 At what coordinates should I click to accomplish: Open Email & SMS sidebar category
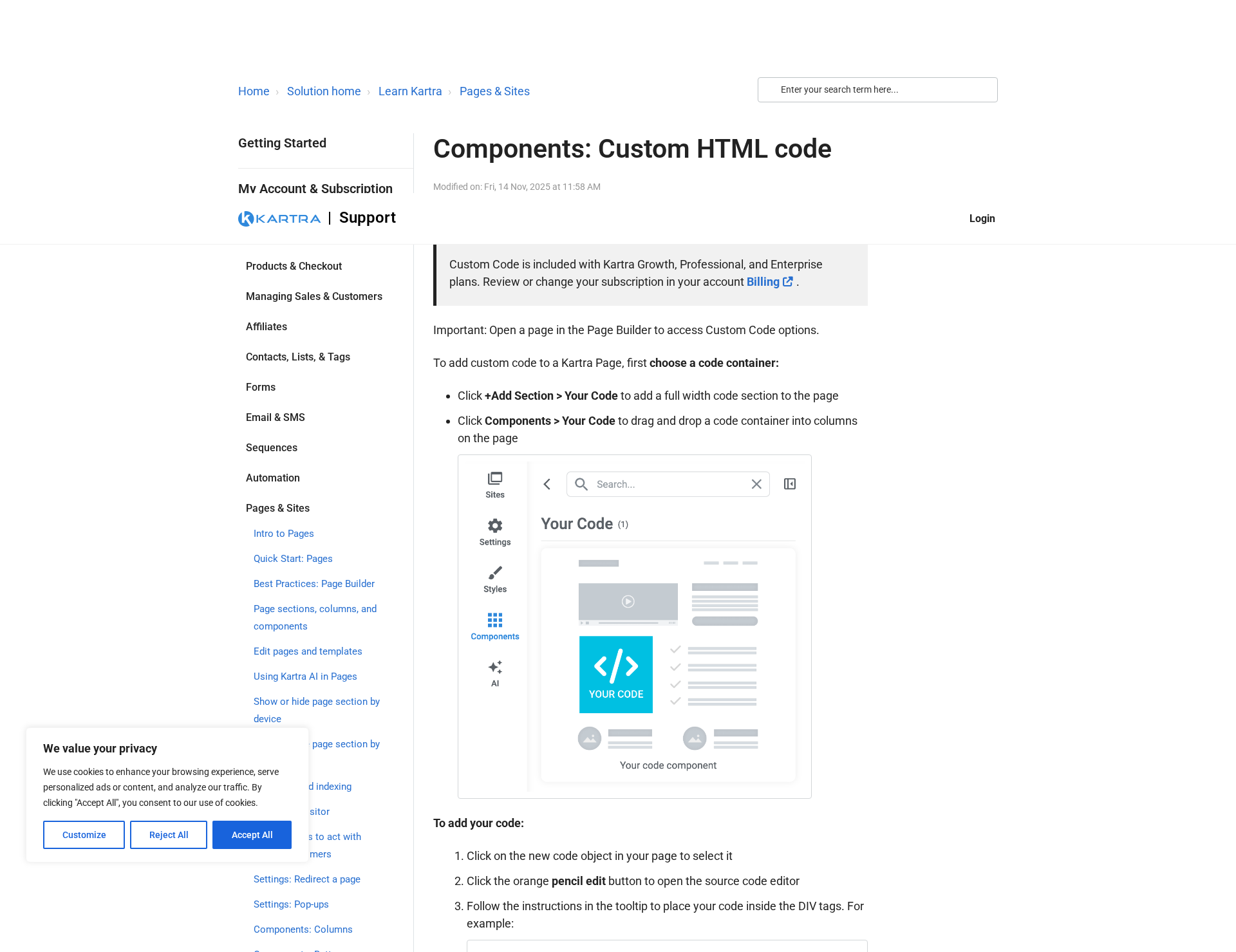tap(275, 417)
